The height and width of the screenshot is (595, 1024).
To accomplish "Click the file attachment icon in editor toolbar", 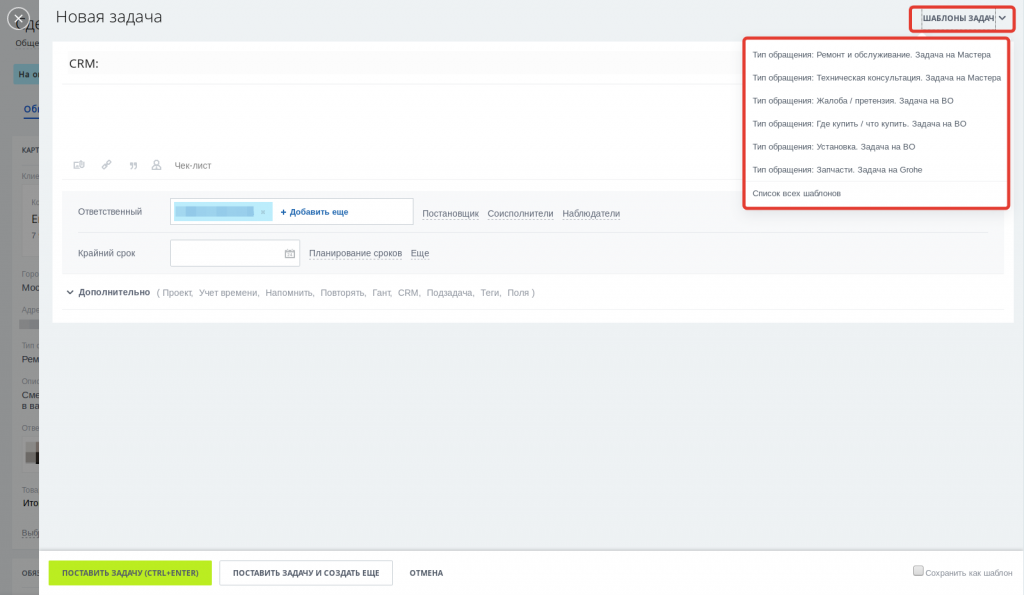I will click(x=79, y=165).
